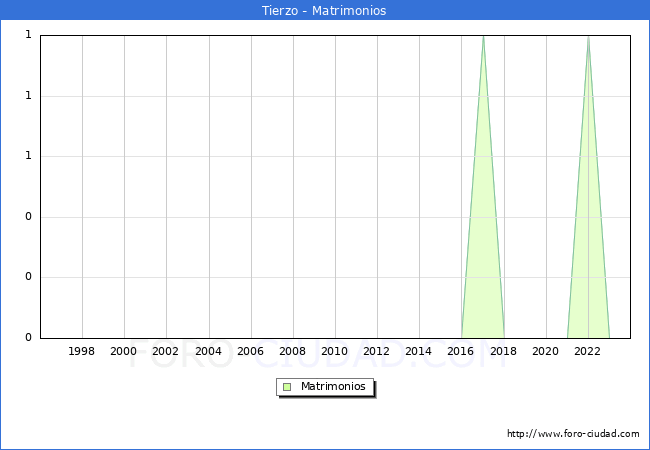Viewport: 650px width, 450px height.
Task: Click the green Matrimonios legend swatch
Action: pos(287,387)
